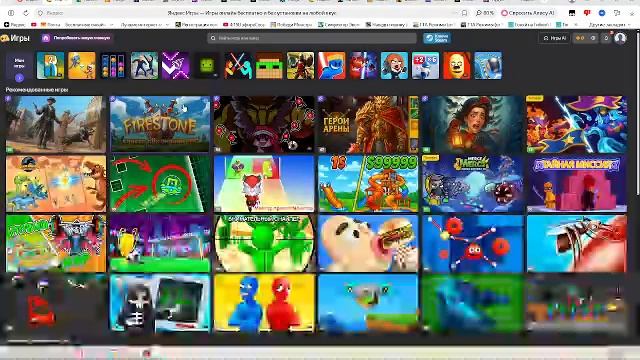Click the search magnifier icon in the games header
This screenshot has width=640, height=360.
[x=213, y=38]
